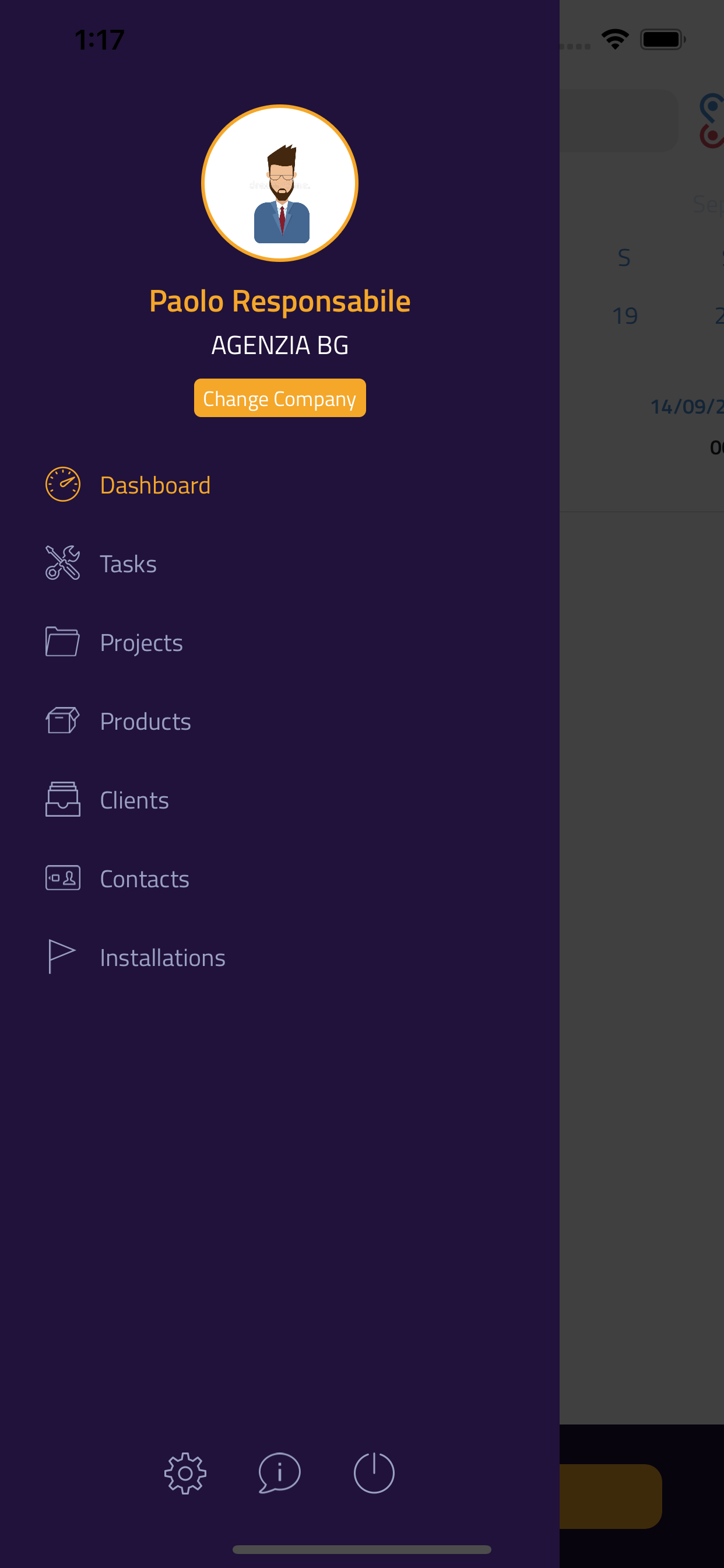Tap the profile avatar picture
Image resolution: width=724 pixels, height=1568 pixels.
coord(280,183)
